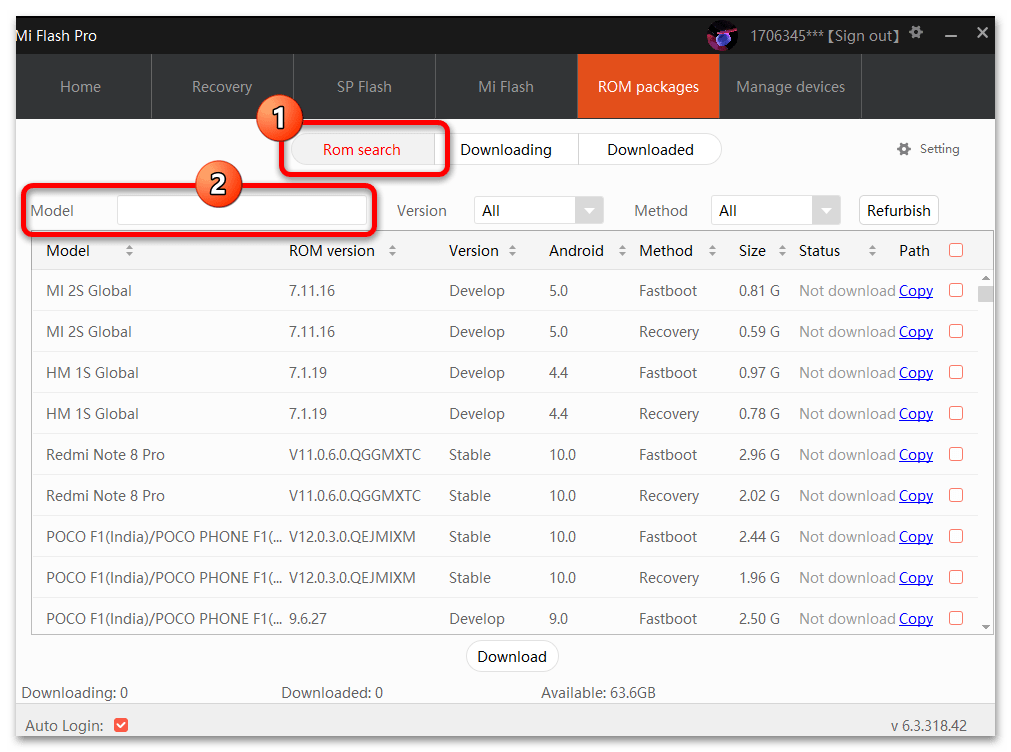Click the 2.50 G size cell
The width and height of the screenshot is (1011, 752).
[759, 618]
